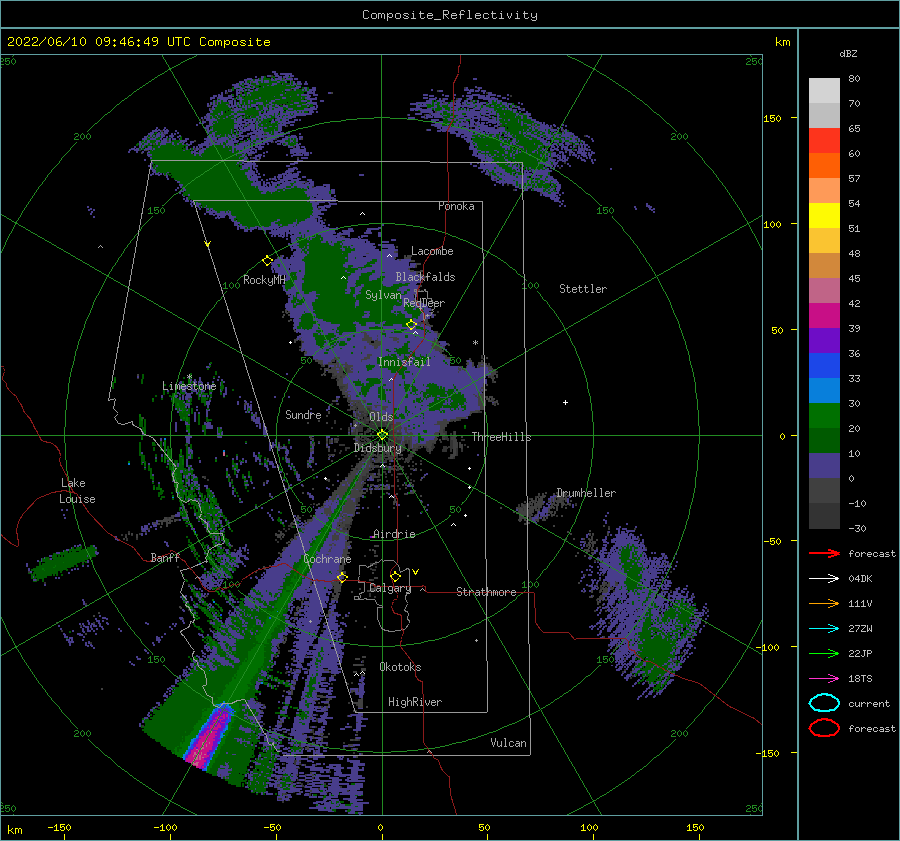The height and width of the screenshot is (841, 900).
Task: Select the lightest grey 70-80 dBZ swatch
Action: tap(824, 91)
